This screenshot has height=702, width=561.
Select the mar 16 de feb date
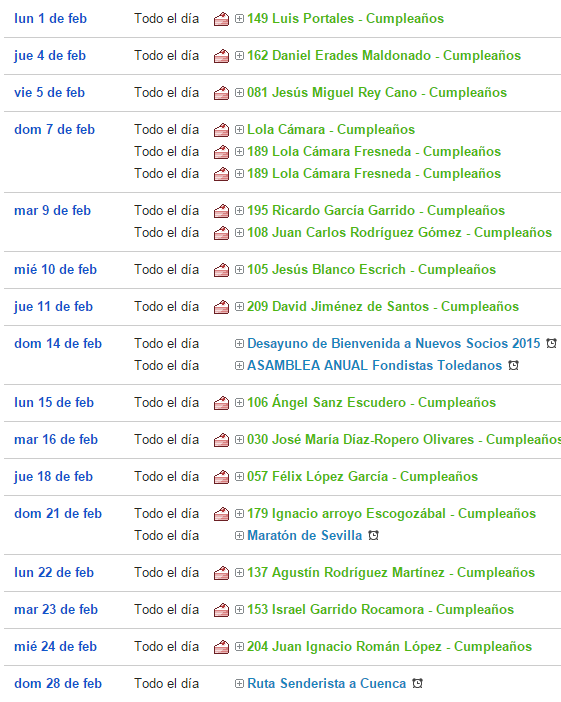point(56,440)
